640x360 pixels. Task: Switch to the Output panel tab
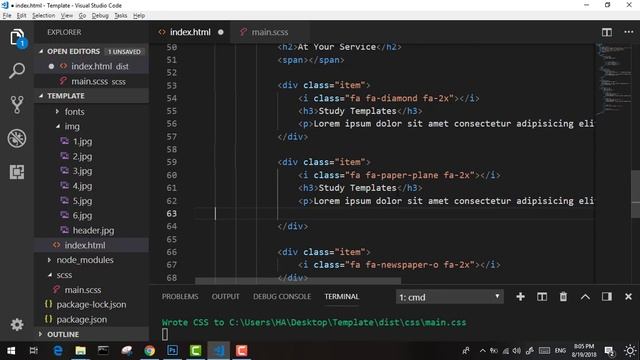pyautogui.click(x=225, y=297)
